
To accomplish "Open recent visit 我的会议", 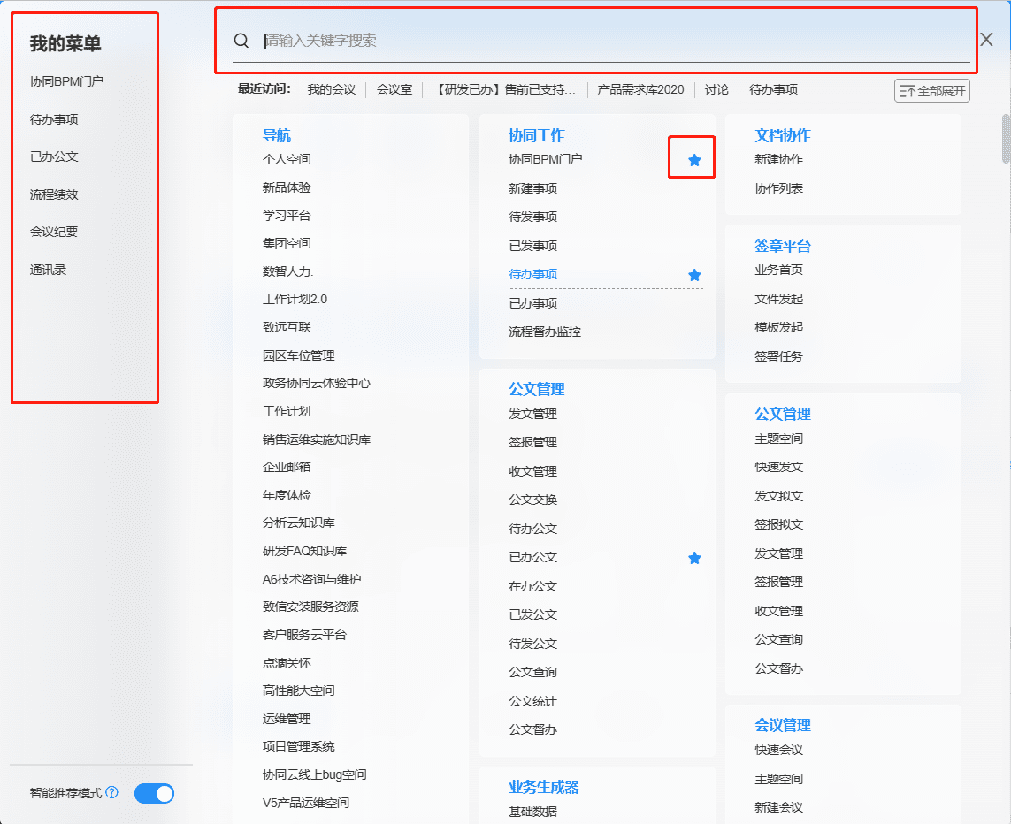I will click(x=331, y=90).
